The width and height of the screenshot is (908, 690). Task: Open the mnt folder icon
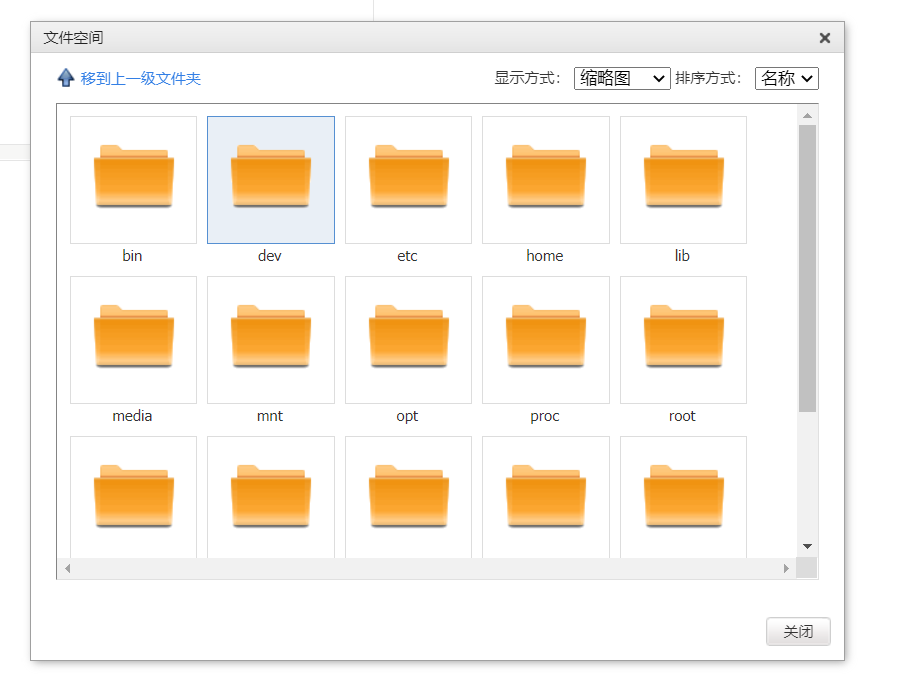pos(271,336)
